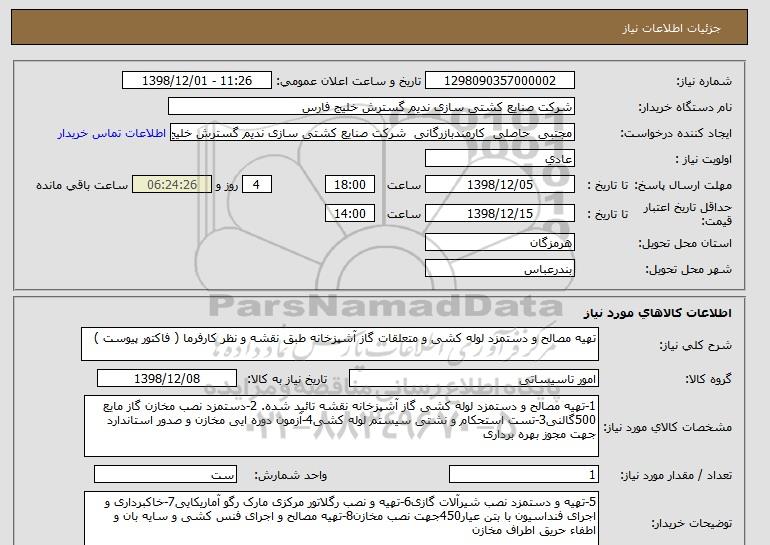
Task: Open buyer contact info link اطلاعات تماس خریدار
Action: coord(112,133)
